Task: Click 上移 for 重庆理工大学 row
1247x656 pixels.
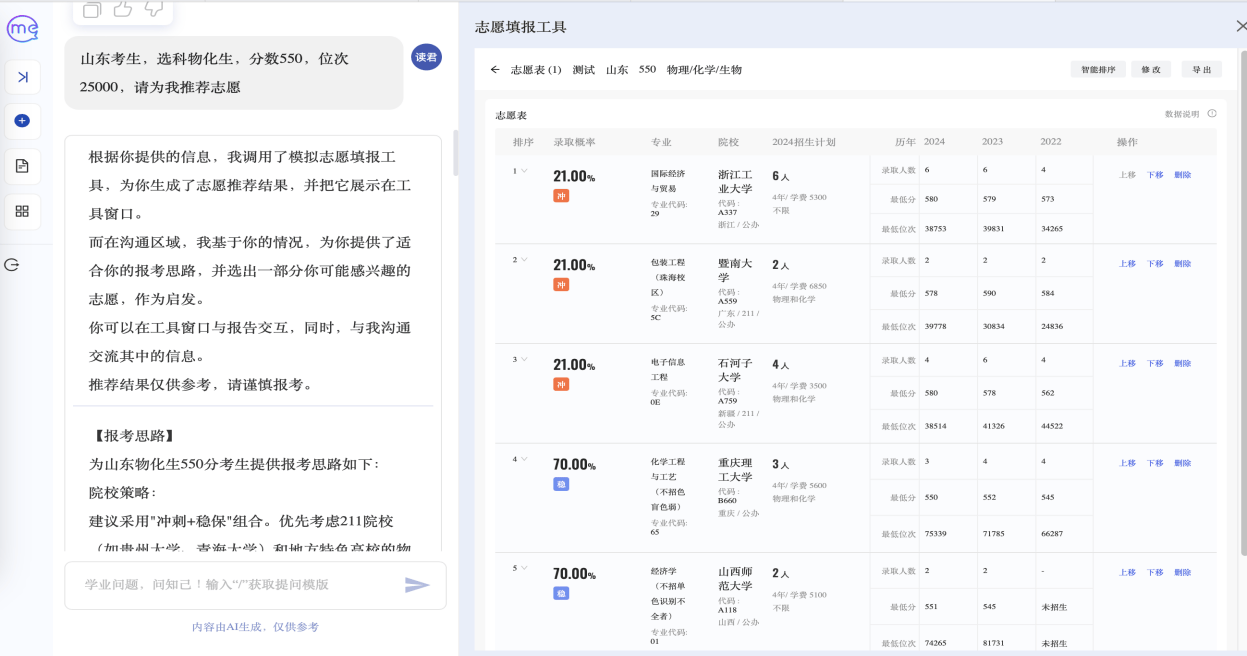Action: tap(1127, 463)
